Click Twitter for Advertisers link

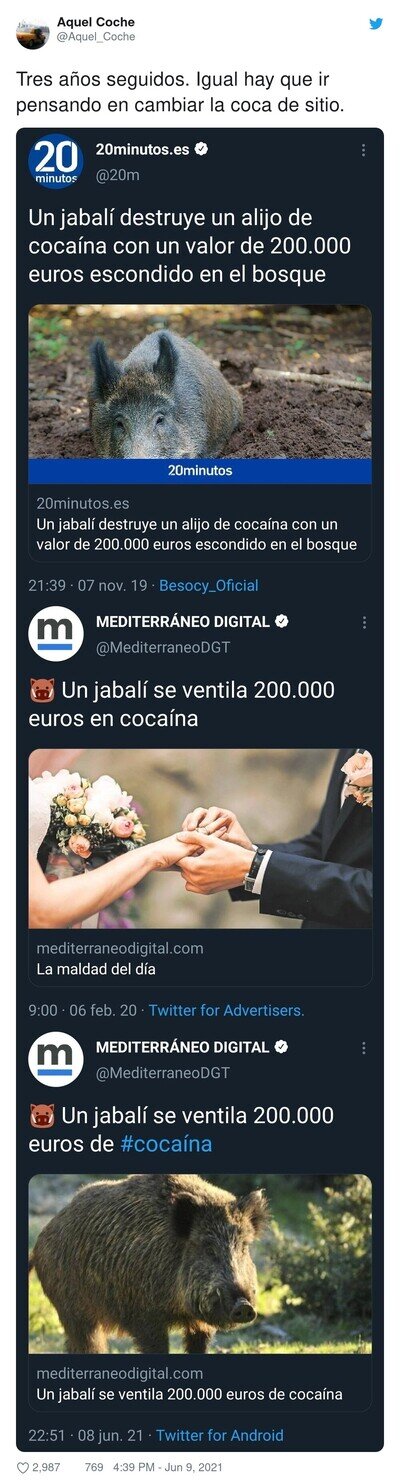point(227,1011)
